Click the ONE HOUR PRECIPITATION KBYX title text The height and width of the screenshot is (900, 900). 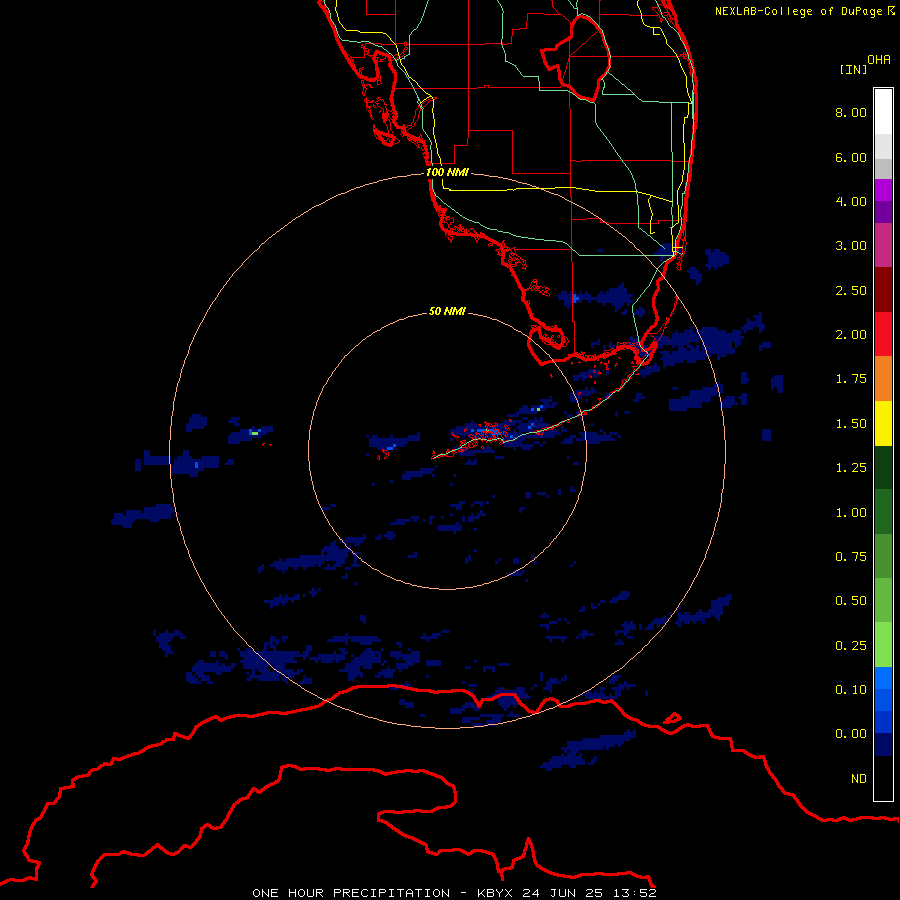pyautogui.click(x=454, y=893)
